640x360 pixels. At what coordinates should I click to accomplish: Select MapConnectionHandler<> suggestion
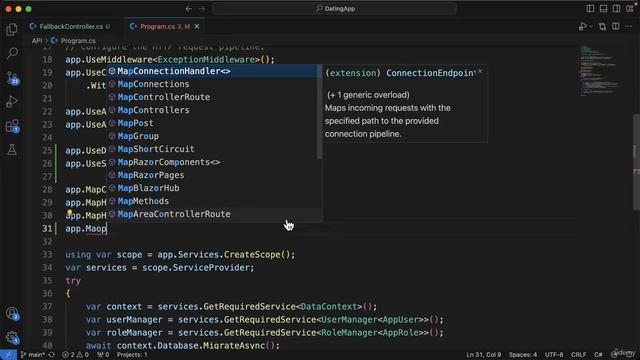point(212,71)
